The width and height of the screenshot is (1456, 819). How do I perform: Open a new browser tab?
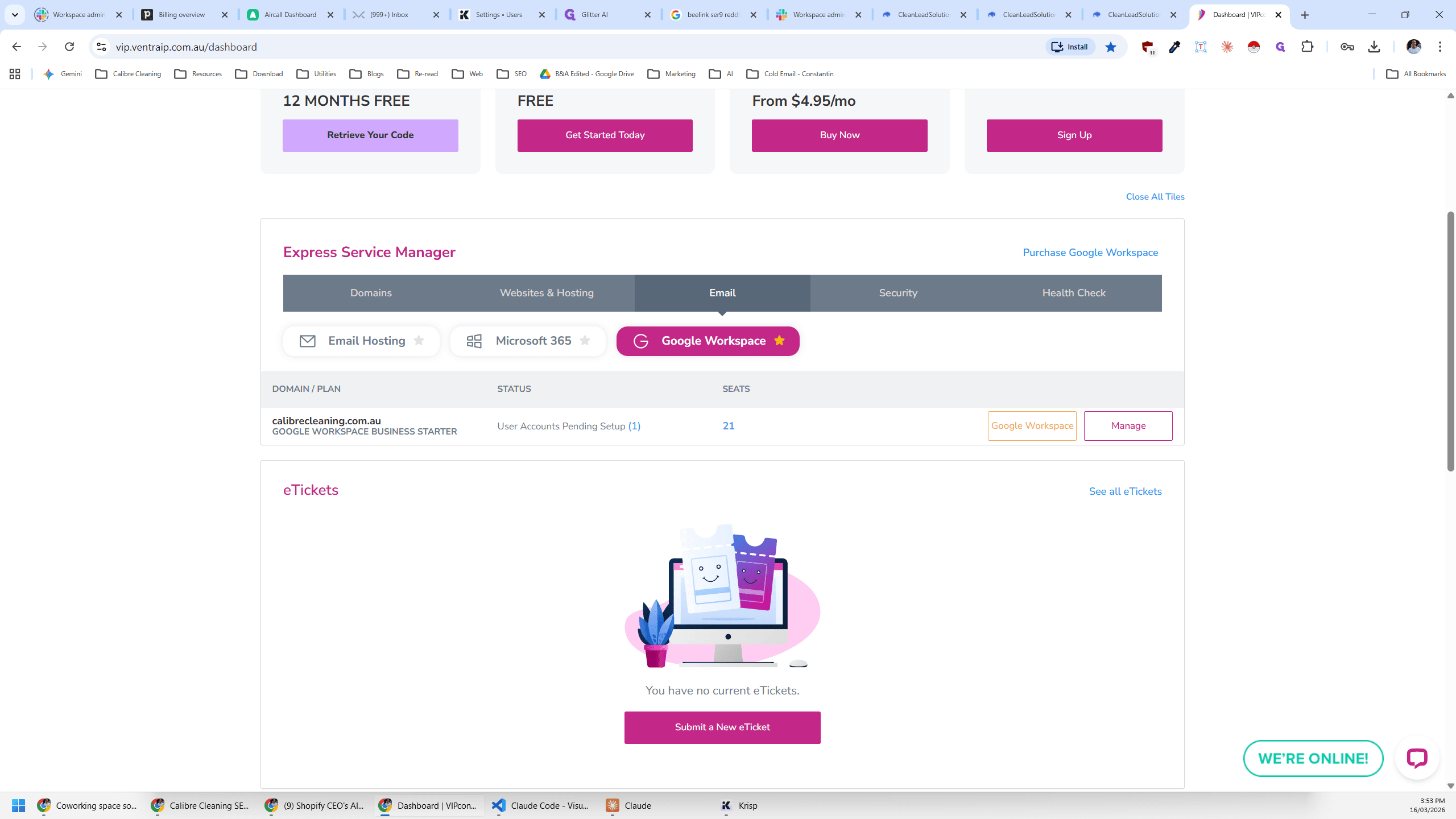pos(1305,15)
